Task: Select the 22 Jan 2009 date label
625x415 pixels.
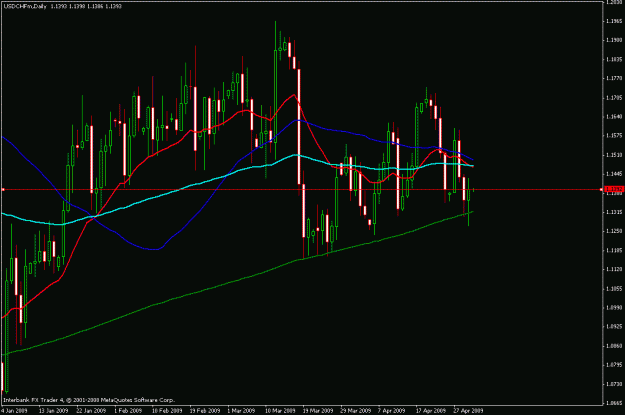Action: [x=91, y=410]
